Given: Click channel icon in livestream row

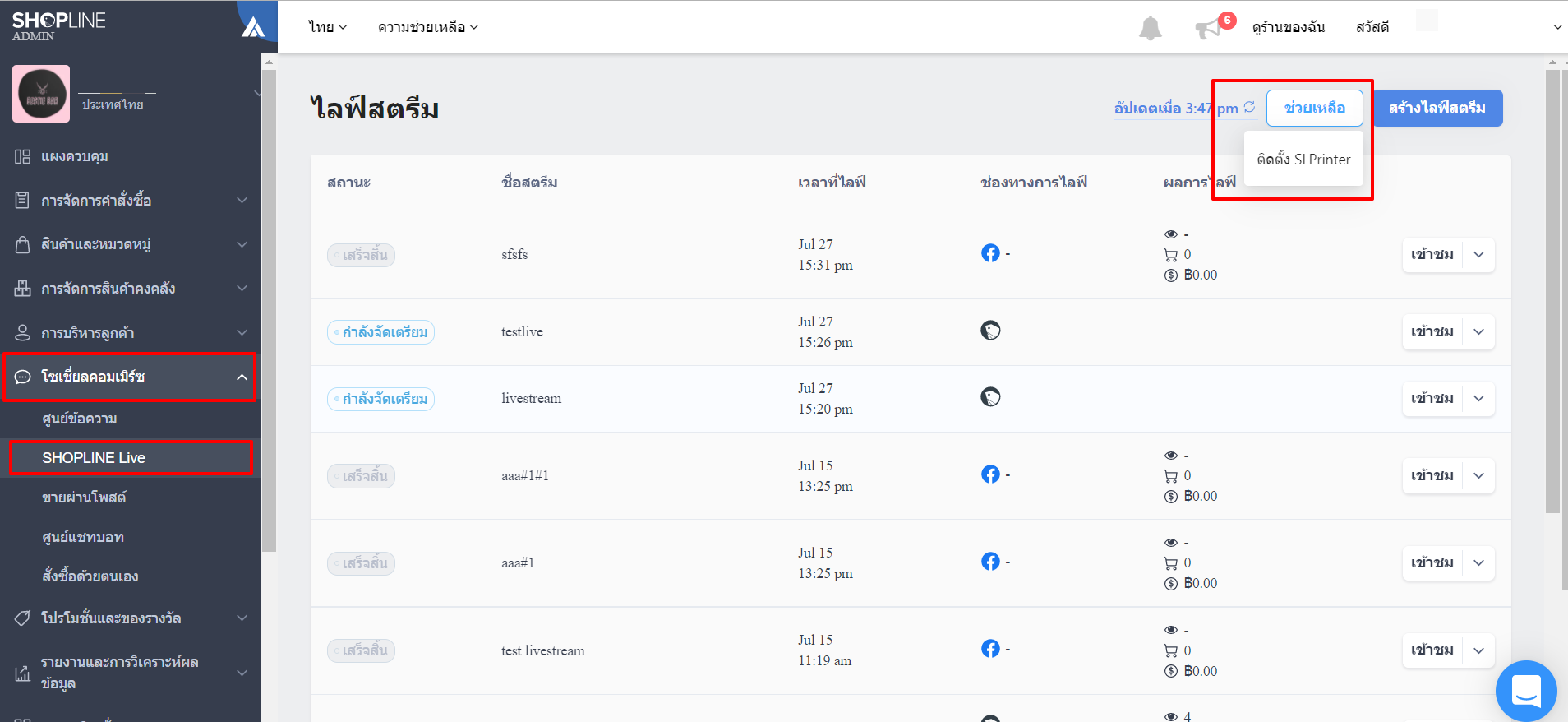Looking at the screenshot, I should (x=990, y=397).
